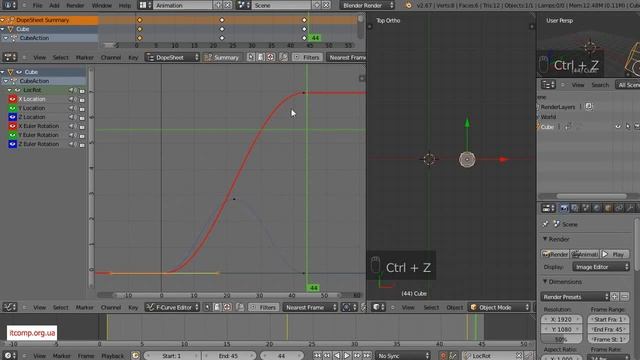The width and height of the screenshot is (640, 360).
Task: Open the Render Presets dropdown
Action: 575,297
